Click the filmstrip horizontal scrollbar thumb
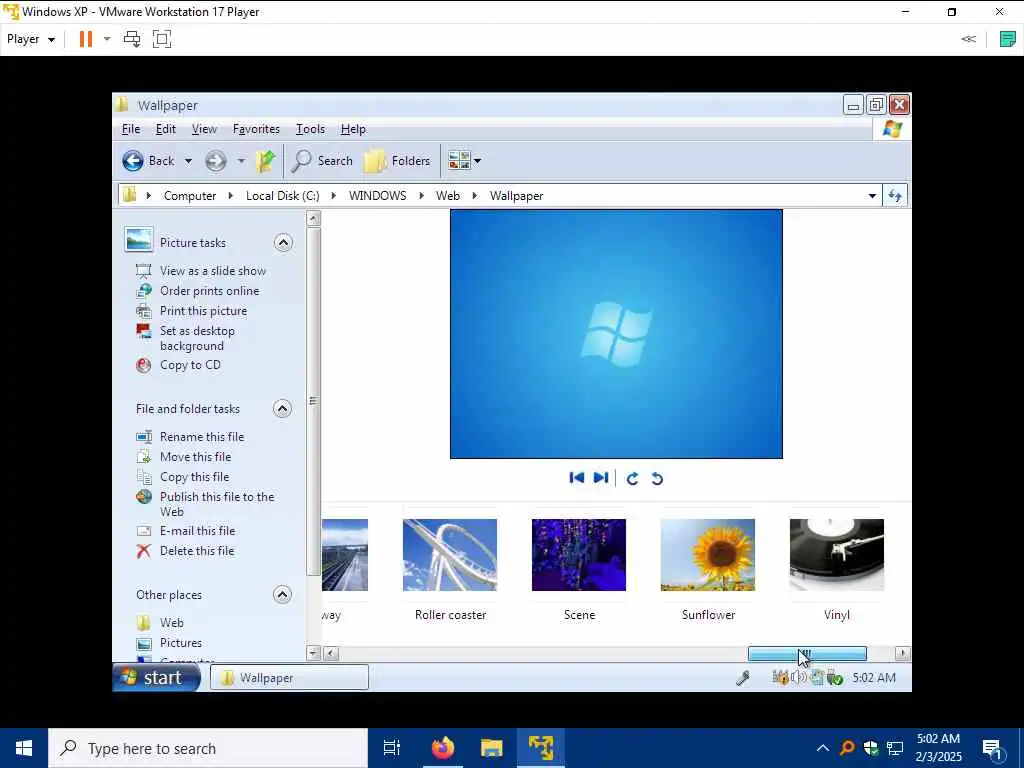The height and width of the screenshot is (768, 1024). [x=807, y=654]
